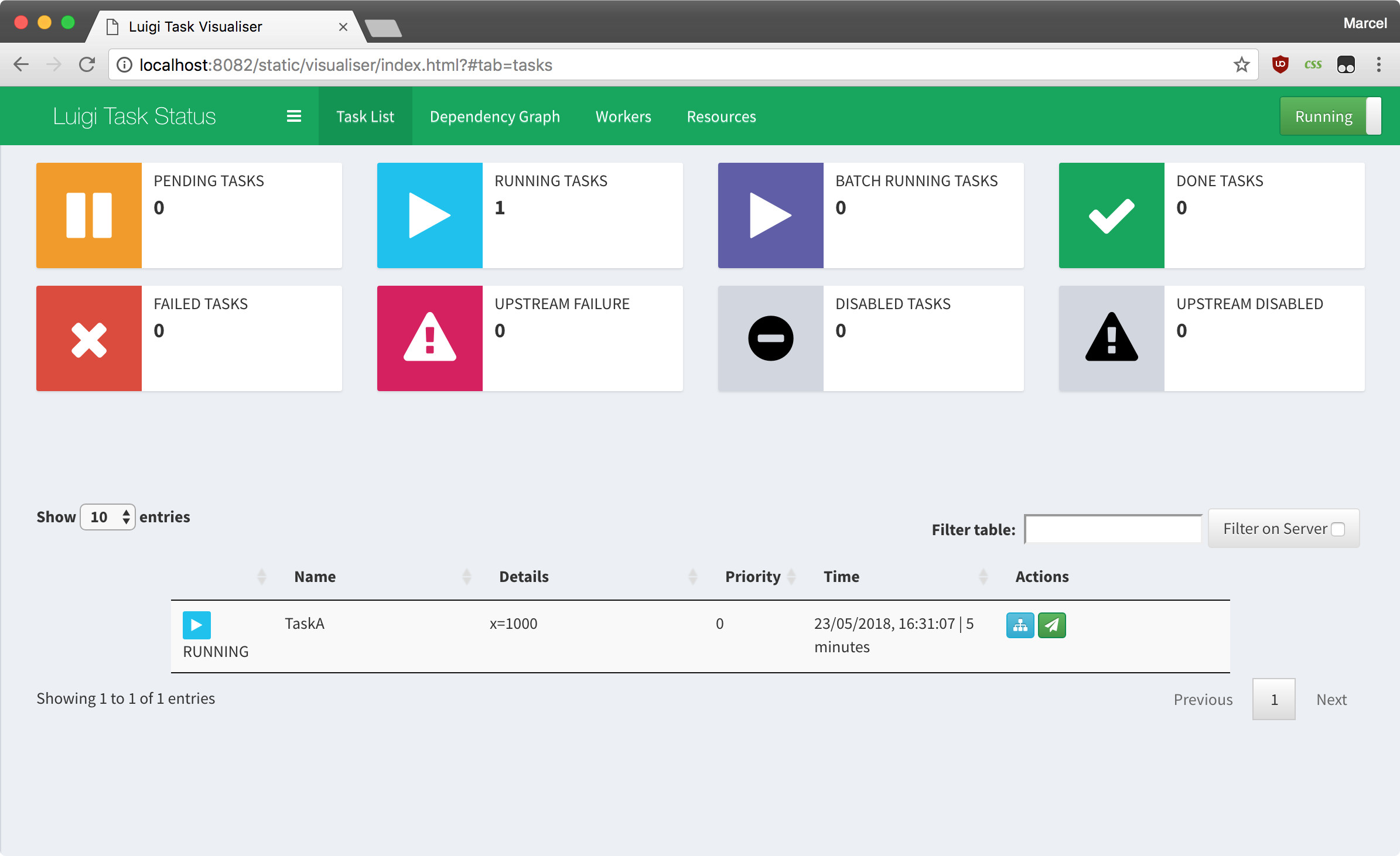This screenshot has height=856, width=1400.
Task: Click the Pending Tasks card label
Action: [x=209, y=181]
